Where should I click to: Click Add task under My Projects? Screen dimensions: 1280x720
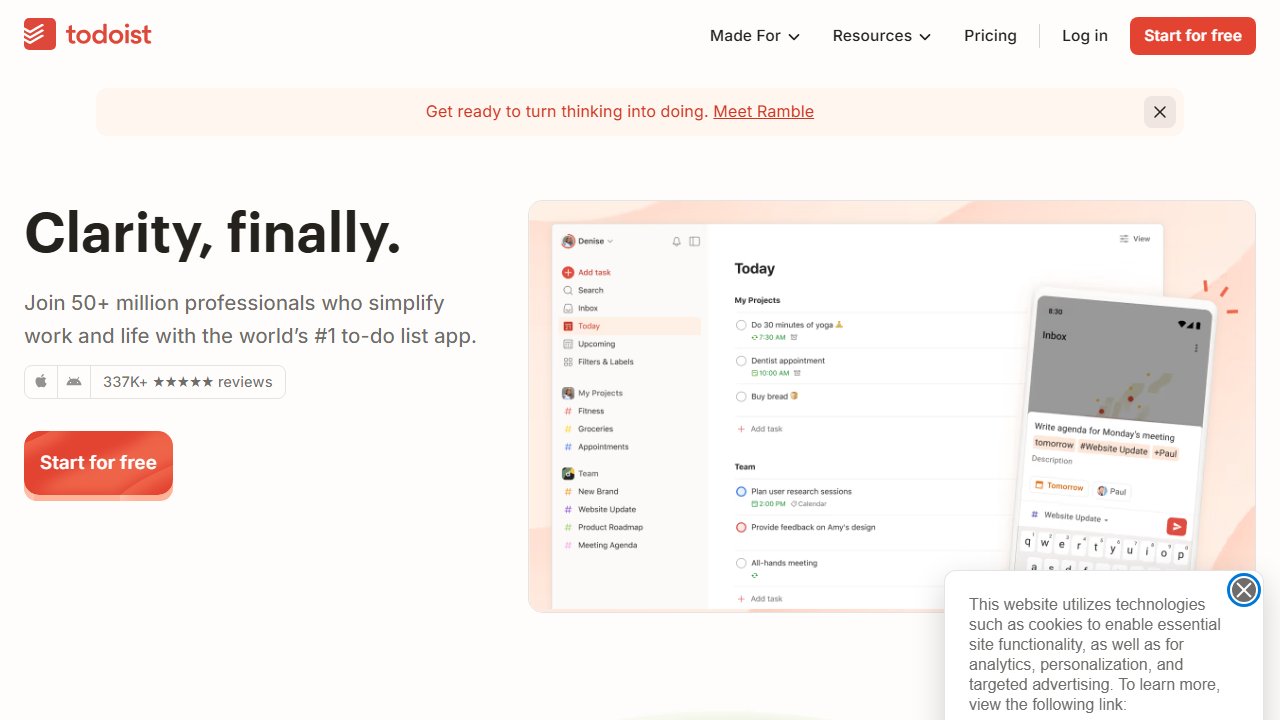(x=760, y=429)
